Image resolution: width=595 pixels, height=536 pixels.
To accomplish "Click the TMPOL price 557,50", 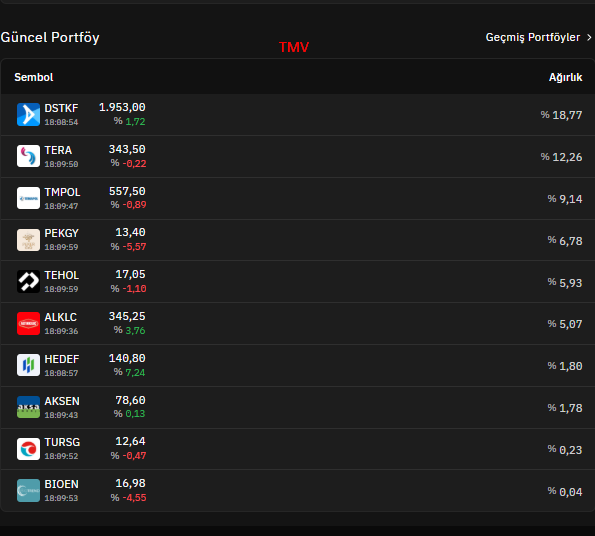I will point(127,191).
